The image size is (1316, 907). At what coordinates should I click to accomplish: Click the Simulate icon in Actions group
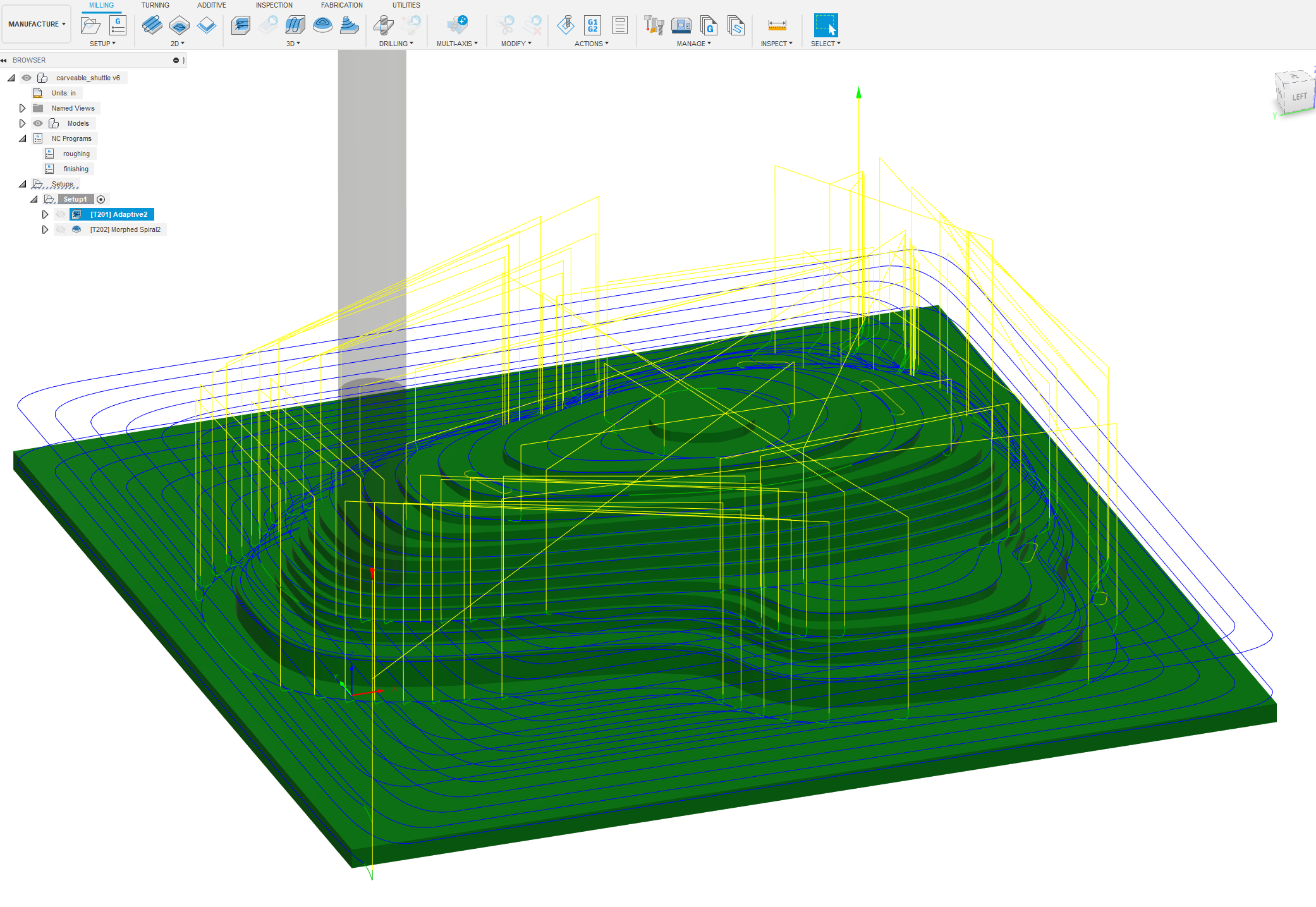[565, 26]
